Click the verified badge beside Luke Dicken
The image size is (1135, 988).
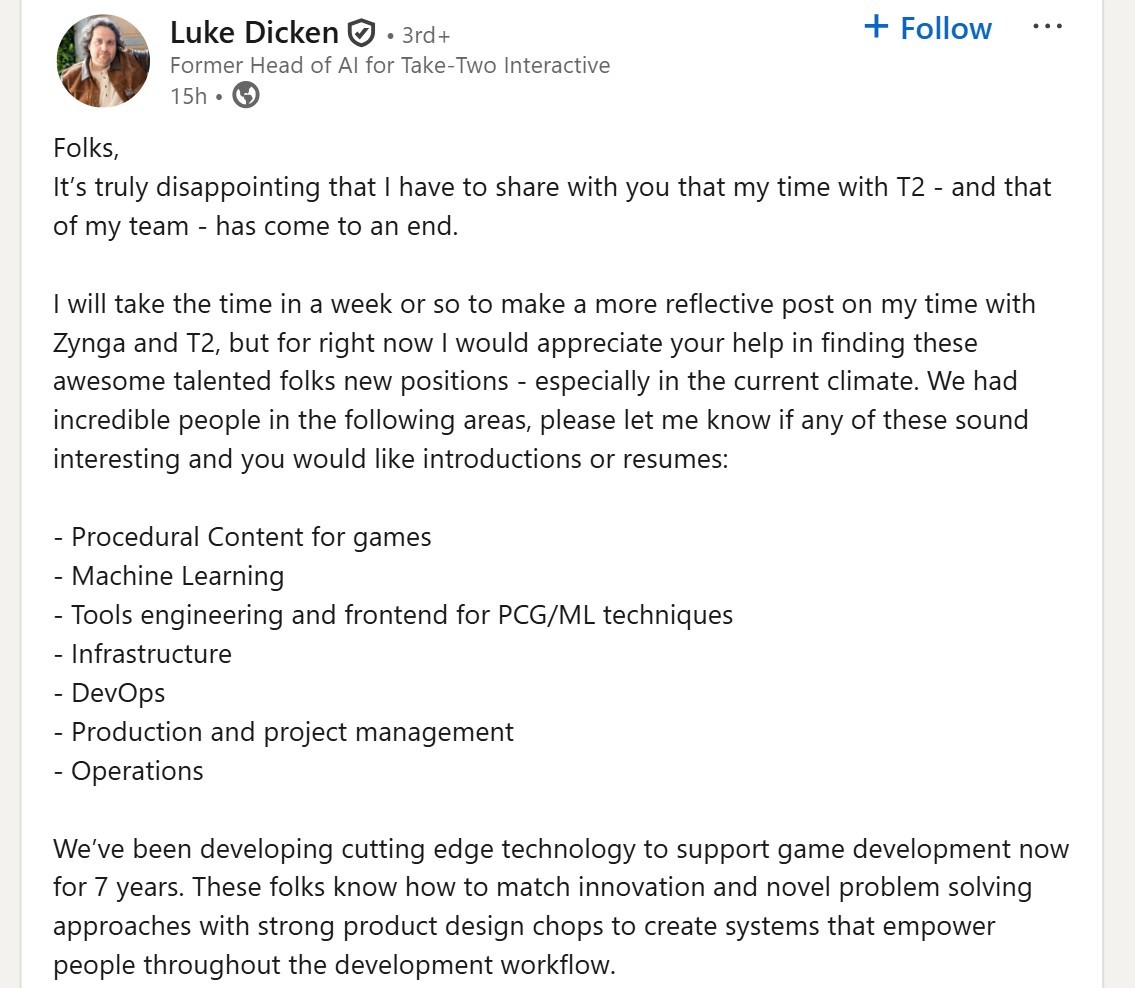pyautogui.click(x=361, y=34)
